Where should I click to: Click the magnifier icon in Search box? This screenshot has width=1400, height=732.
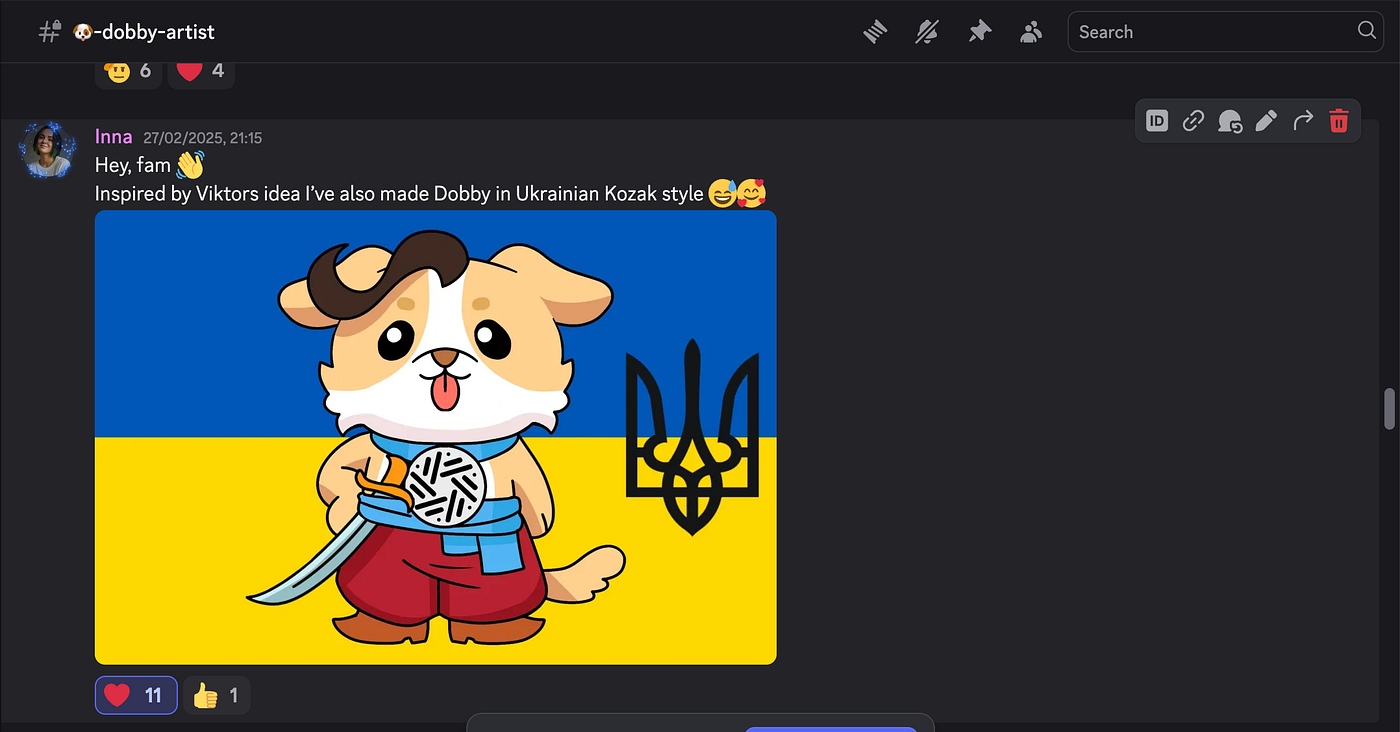(1367, 31)
